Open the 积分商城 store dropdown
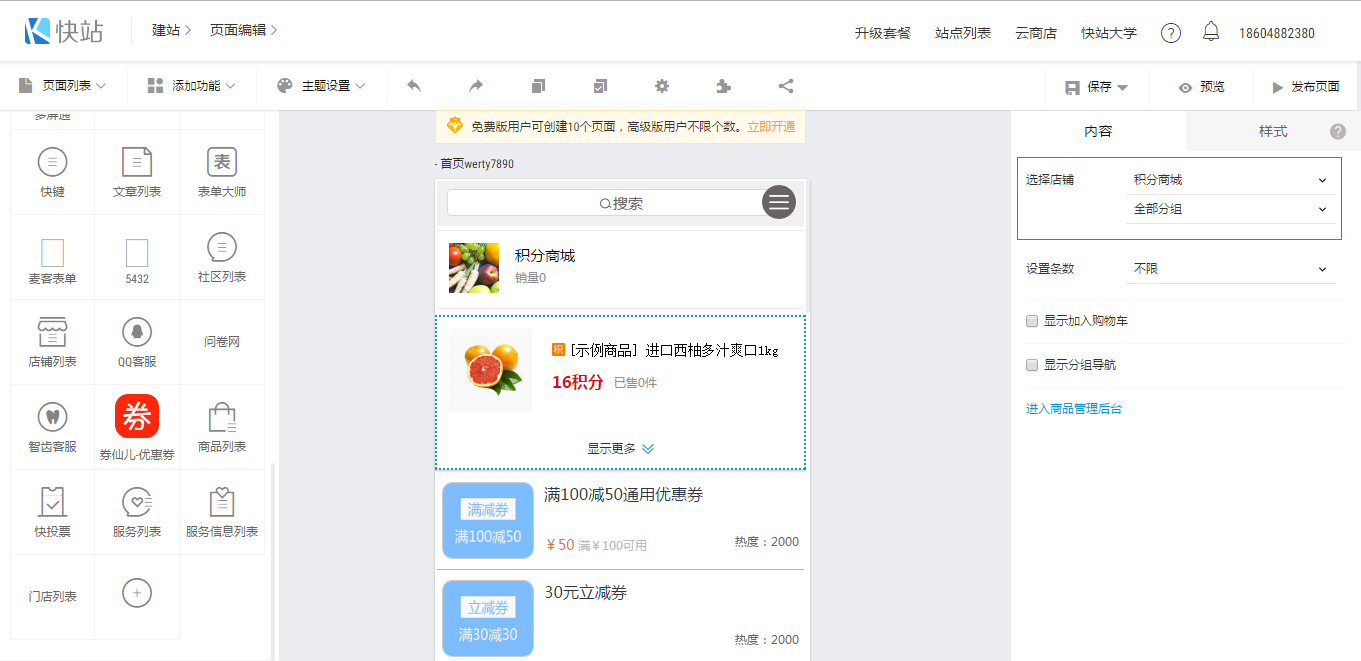This screenshot has height=661, width=1361. 1230,180
